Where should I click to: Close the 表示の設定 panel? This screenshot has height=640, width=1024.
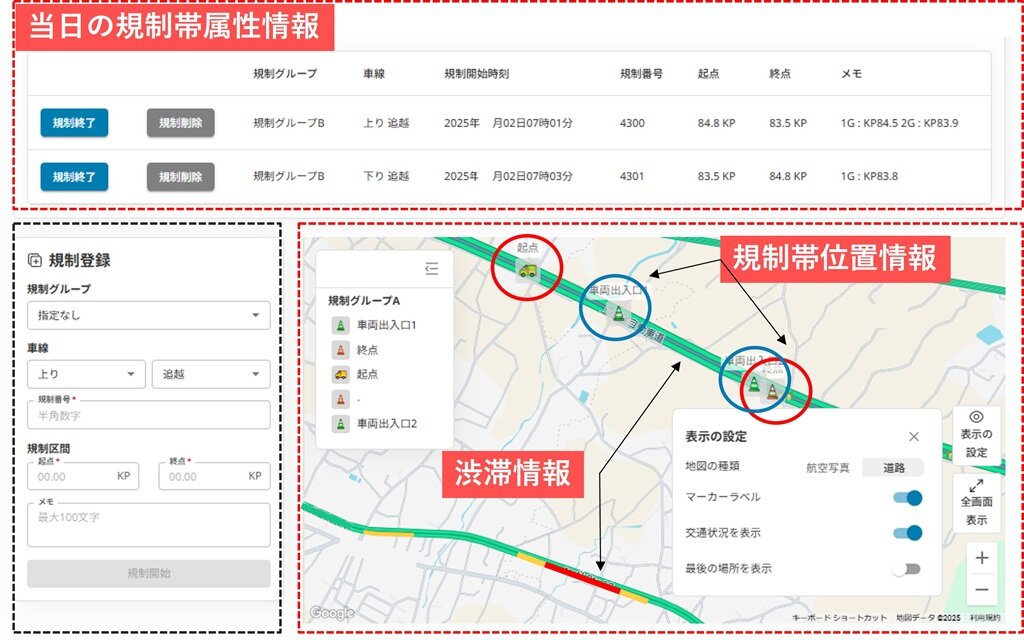pos(913,437)
